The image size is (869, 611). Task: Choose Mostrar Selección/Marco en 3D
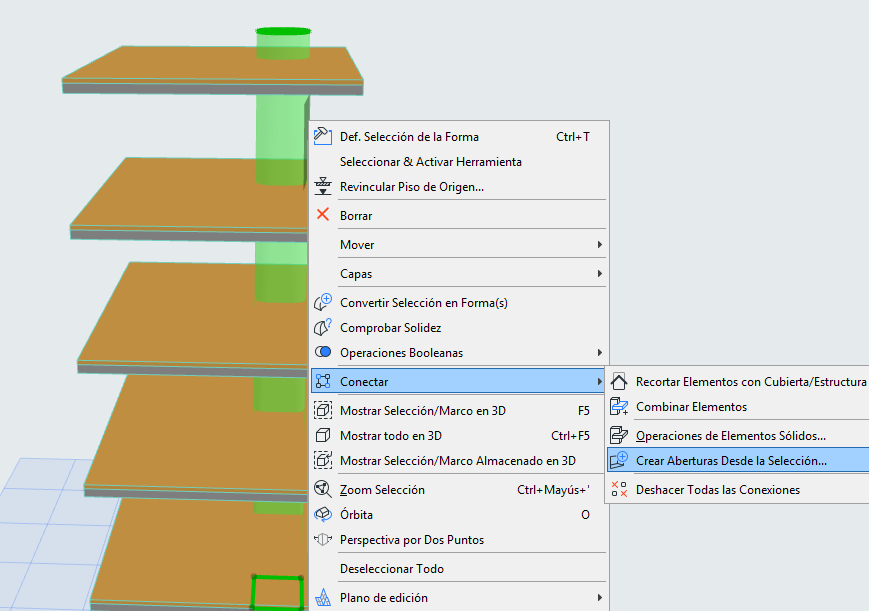pyautogui.click(x=459, y=410)
